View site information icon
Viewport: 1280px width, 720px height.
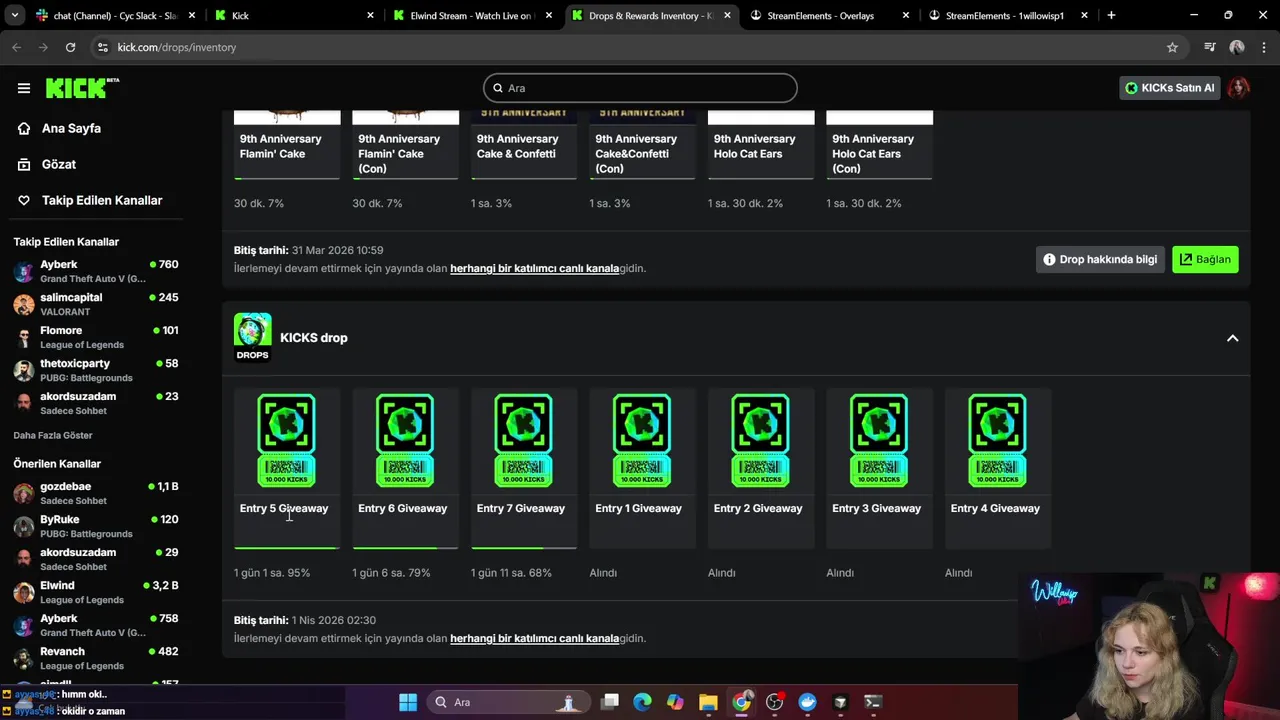pos(102,47)
